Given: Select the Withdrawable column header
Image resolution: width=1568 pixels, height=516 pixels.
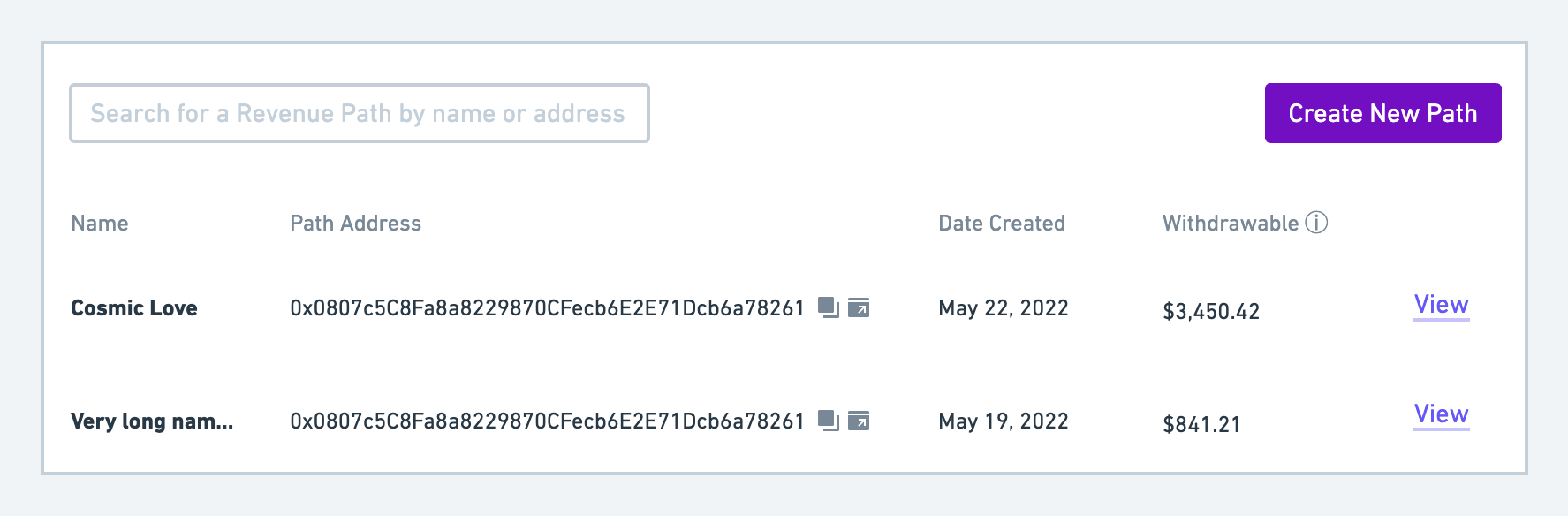Looking at the screenshot, I should click(x=1231, y=224).
